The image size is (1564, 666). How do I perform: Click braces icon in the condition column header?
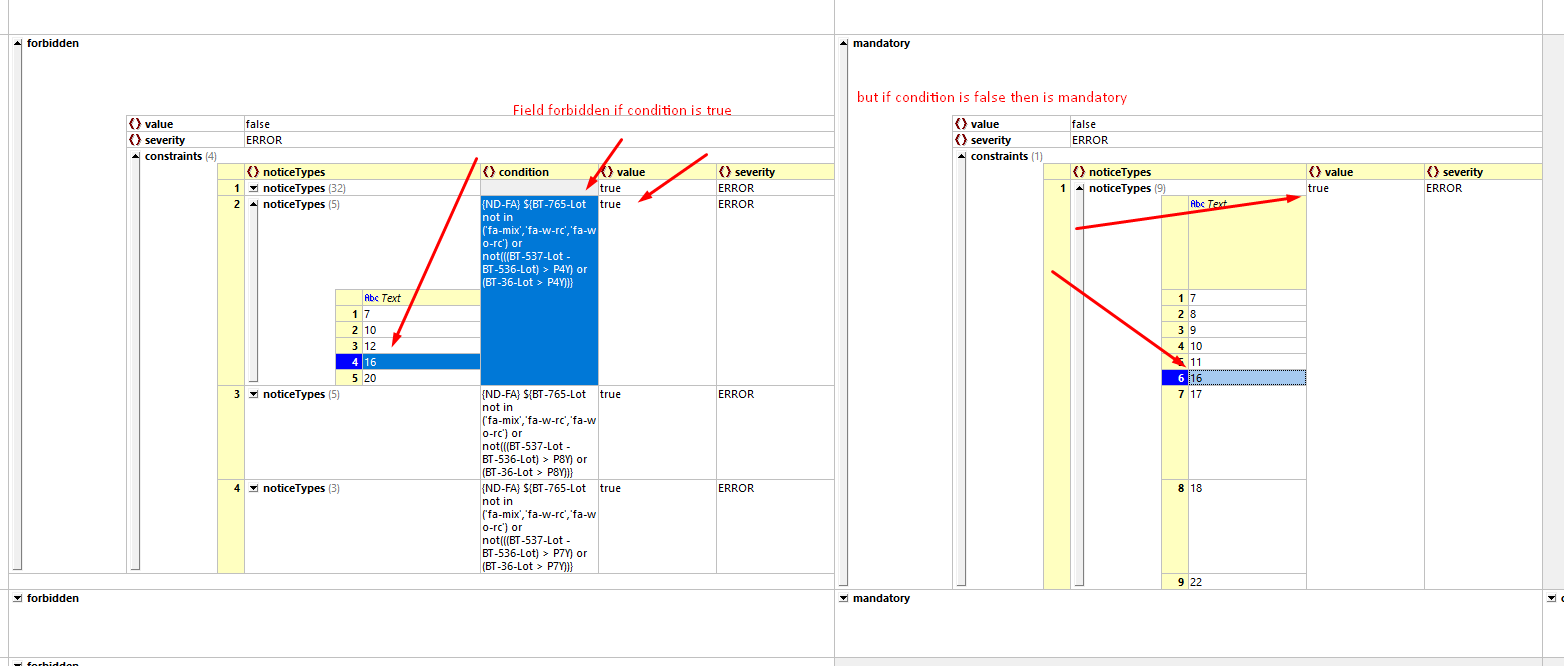(489, 172)
